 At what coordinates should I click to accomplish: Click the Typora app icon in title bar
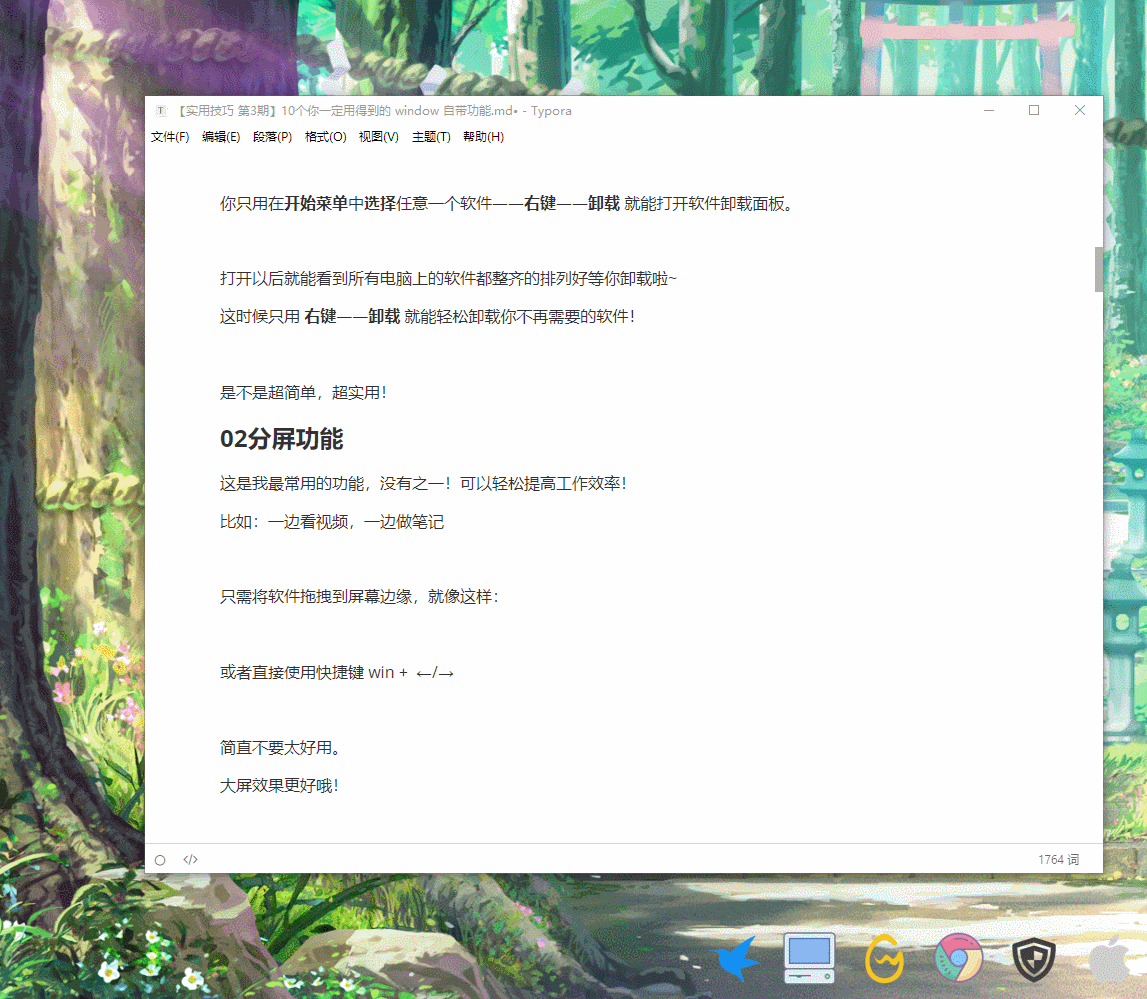click(161, 110)
